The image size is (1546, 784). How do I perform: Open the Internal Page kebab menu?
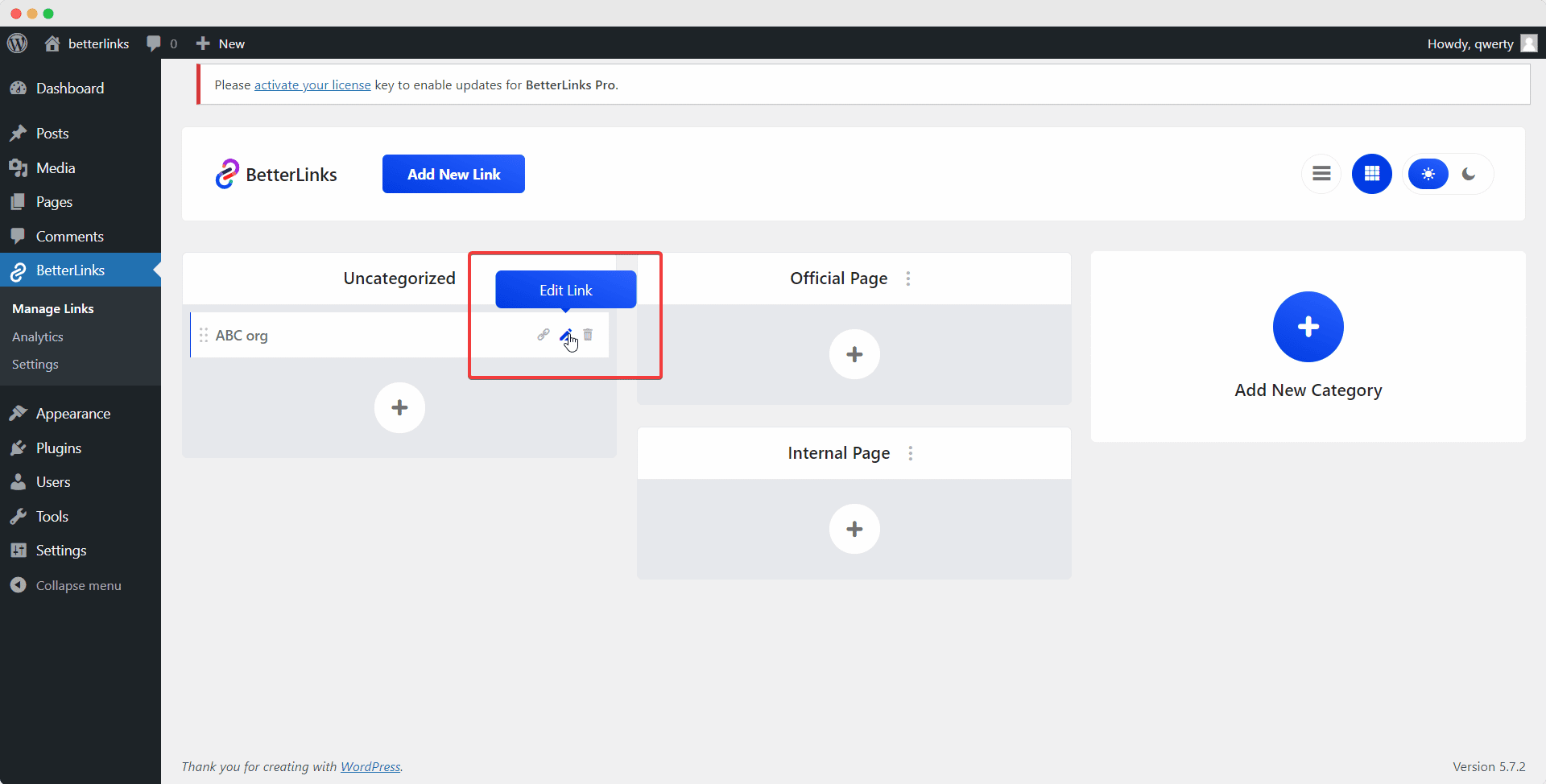[911, 453]
